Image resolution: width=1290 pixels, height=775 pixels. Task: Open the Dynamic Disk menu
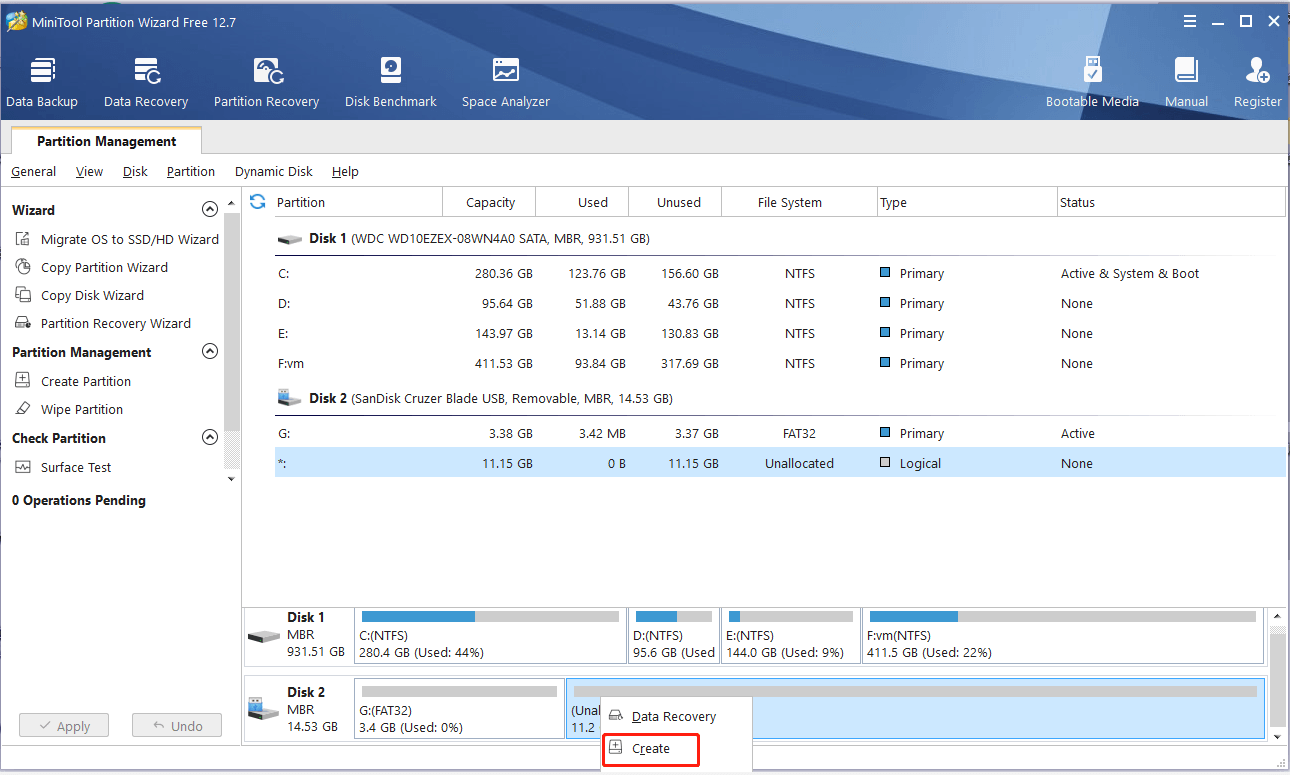tap(274, 172)
